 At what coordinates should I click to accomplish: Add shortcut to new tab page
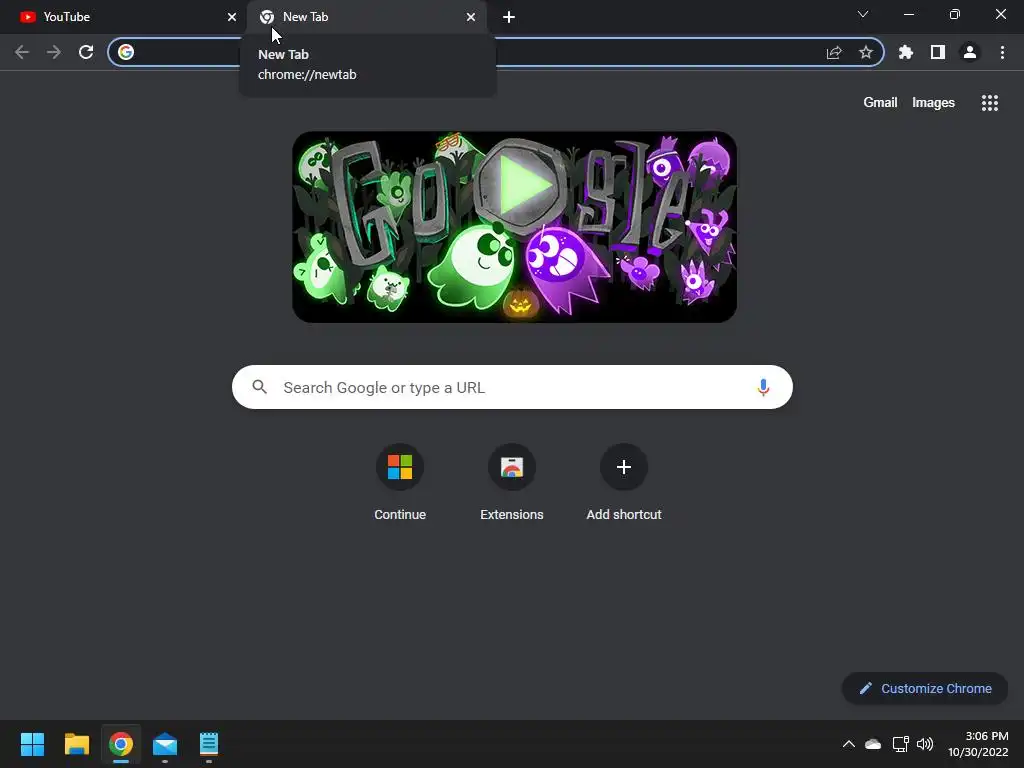[624, 483]
